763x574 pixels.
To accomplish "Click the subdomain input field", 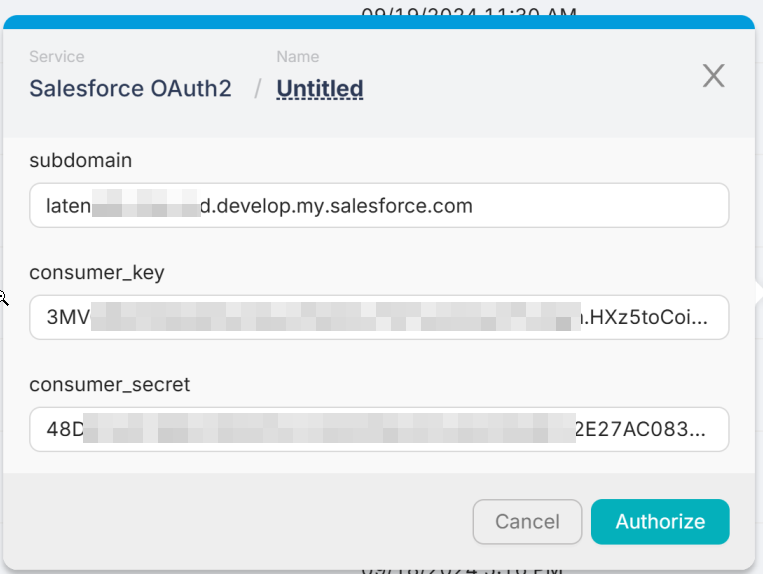I will click(379, 205).
